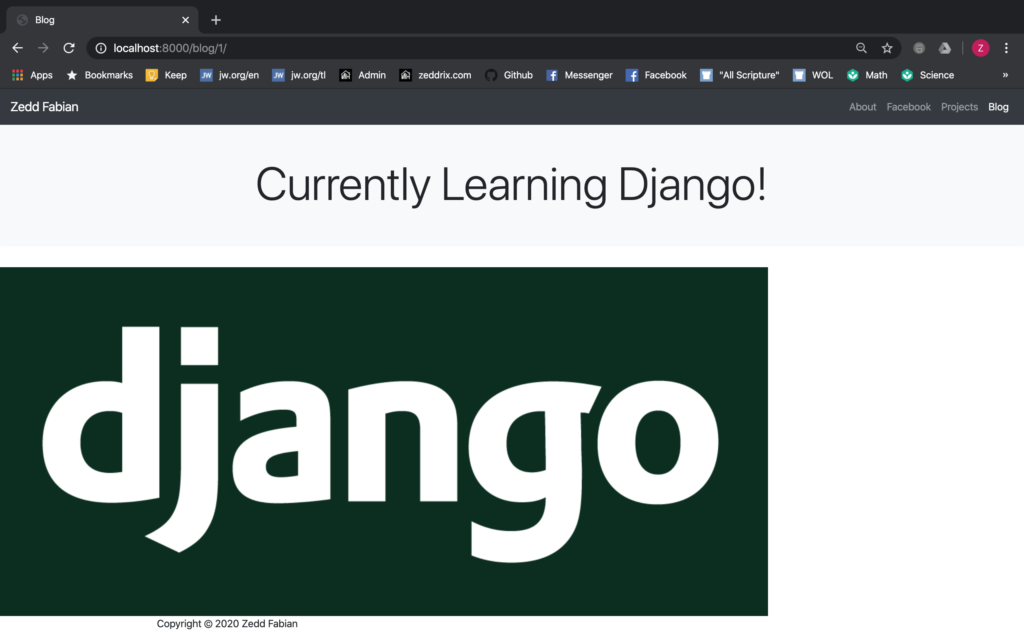Open the "All Scripture" bookmark

click(739, 75)
